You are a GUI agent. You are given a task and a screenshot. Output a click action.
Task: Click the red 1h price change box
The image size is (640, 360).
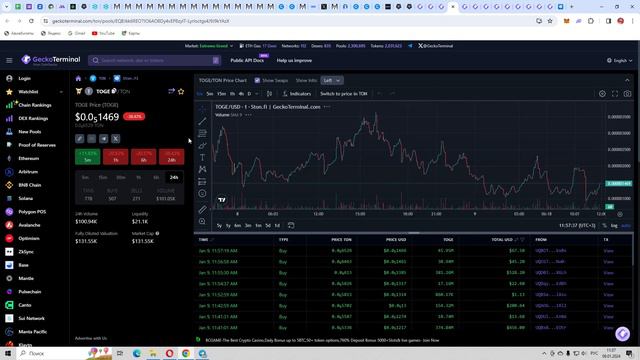point(116,157)
